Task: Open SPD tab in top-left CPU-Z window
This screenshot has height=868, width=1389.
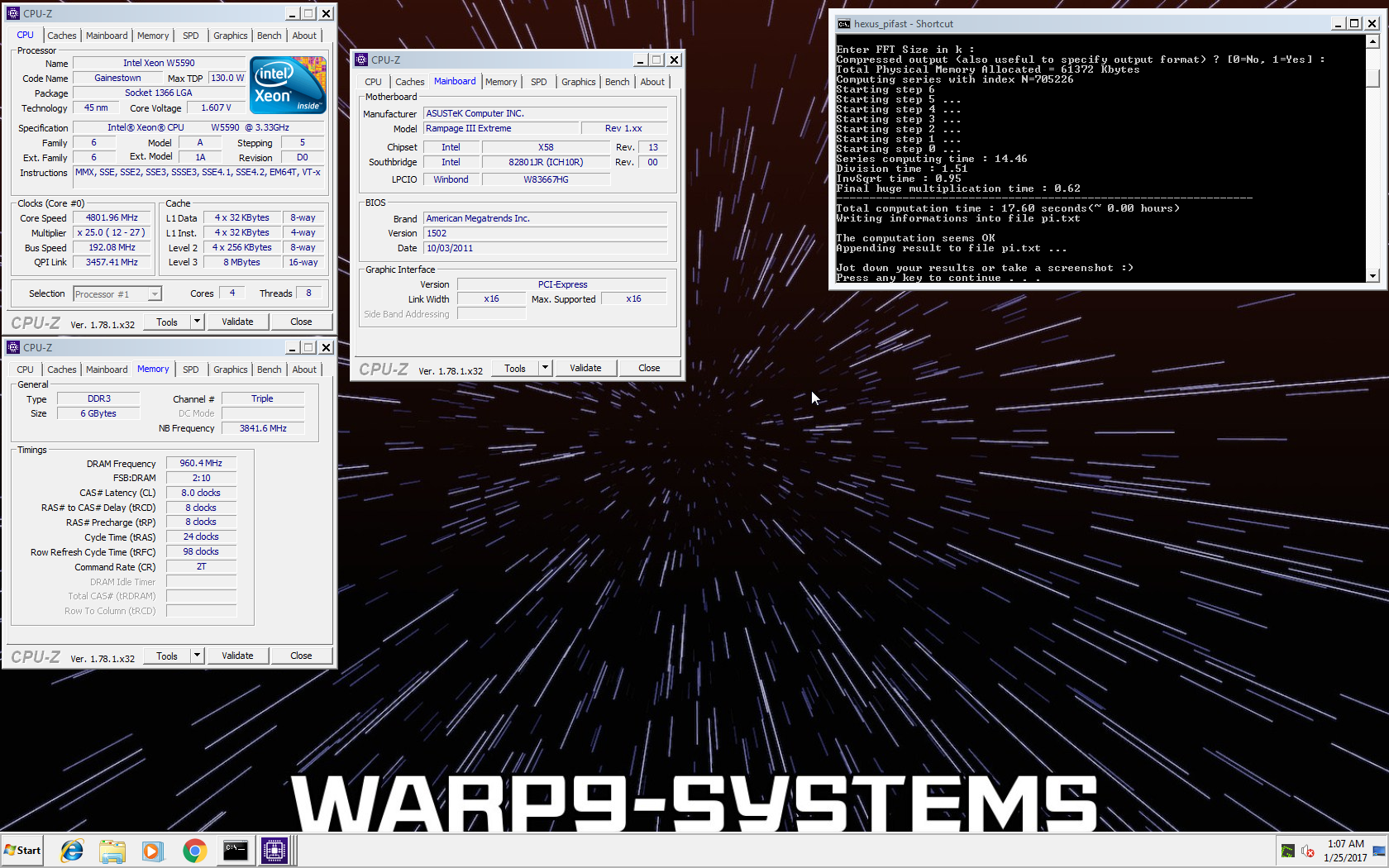Action: (x=191, y=36)
